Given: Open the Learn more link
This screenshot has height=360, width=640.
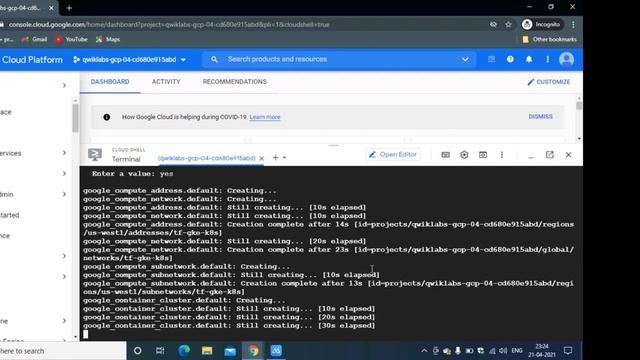Looking at the screenshot, I should [x=265, y=117].
